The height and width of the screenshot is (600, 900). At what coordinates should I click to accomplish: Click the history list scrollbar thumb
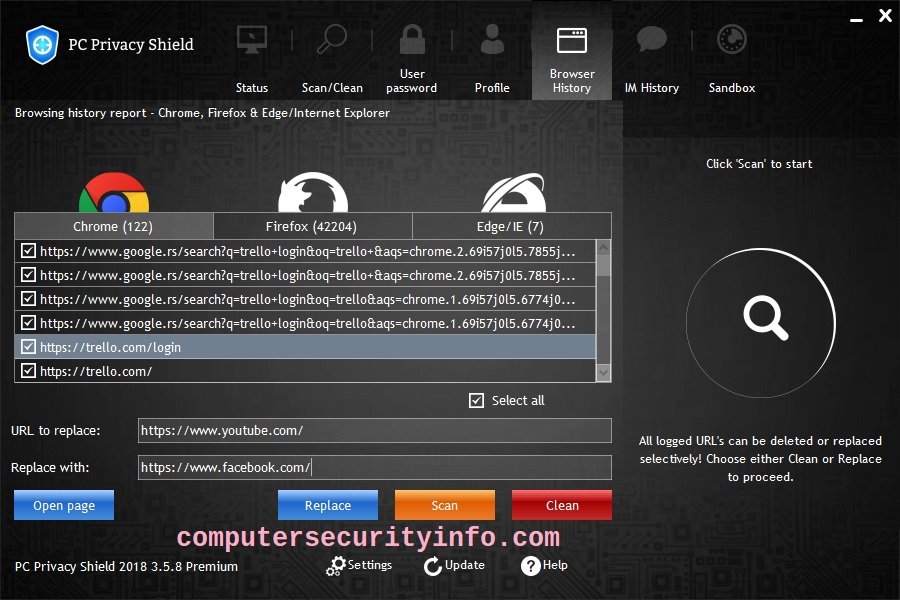tap(603, 266)
